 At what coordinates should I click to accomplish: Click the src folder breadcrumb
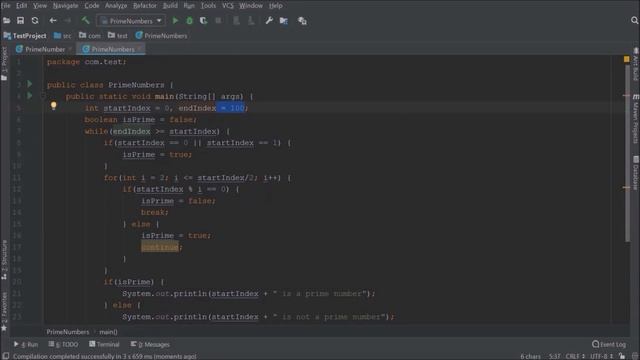click(62, 36)
